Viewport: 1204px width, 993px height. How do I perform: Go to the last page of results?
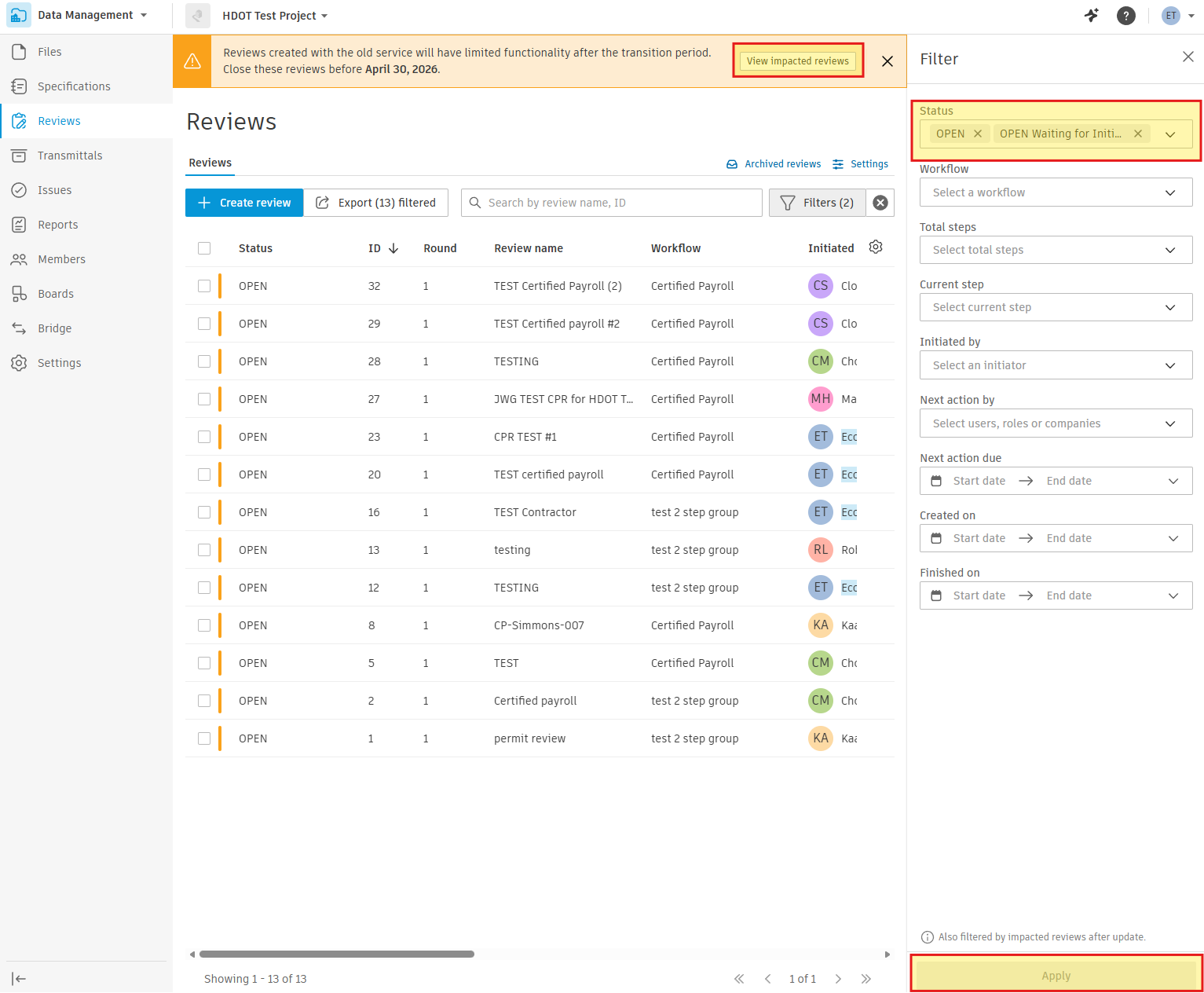[x=865, y=979]
